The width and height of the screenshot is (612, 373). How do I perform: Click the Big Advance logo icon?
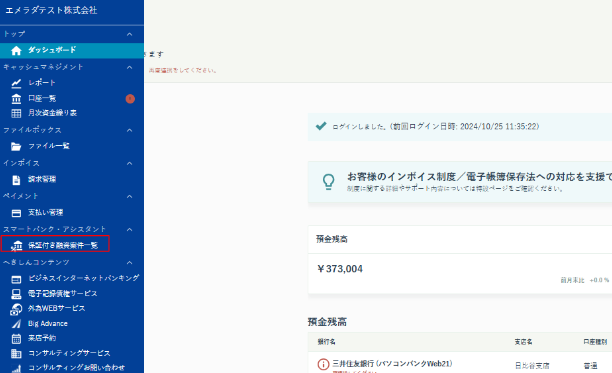(16, 324)
